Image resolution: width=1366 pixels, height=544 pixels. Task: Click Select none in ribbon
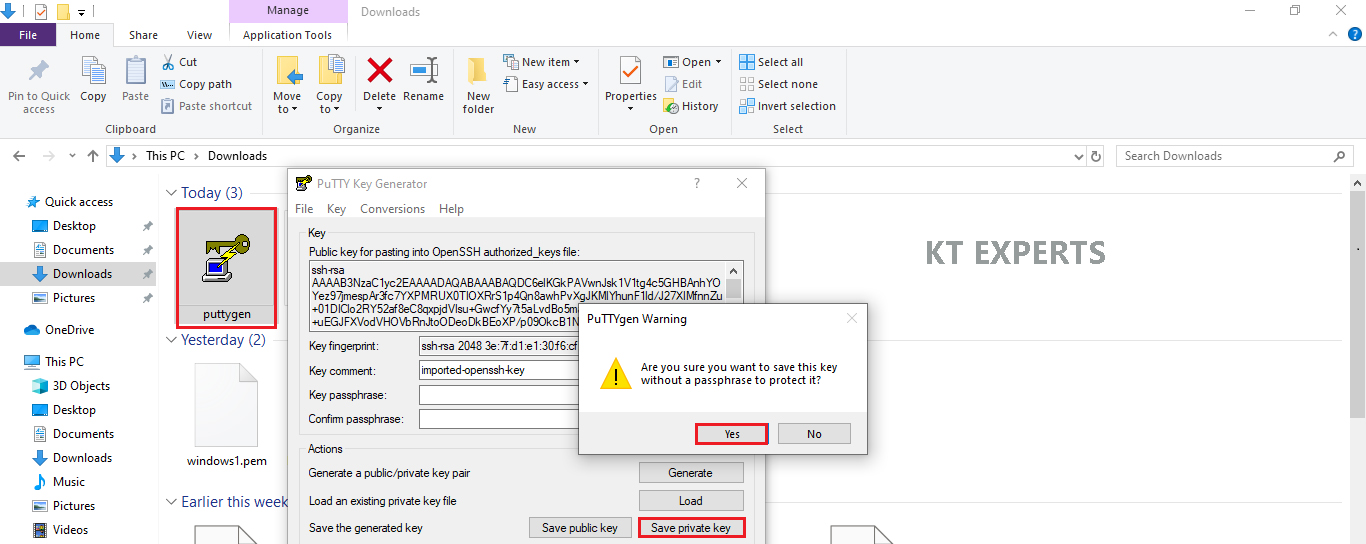click(778, 84)
